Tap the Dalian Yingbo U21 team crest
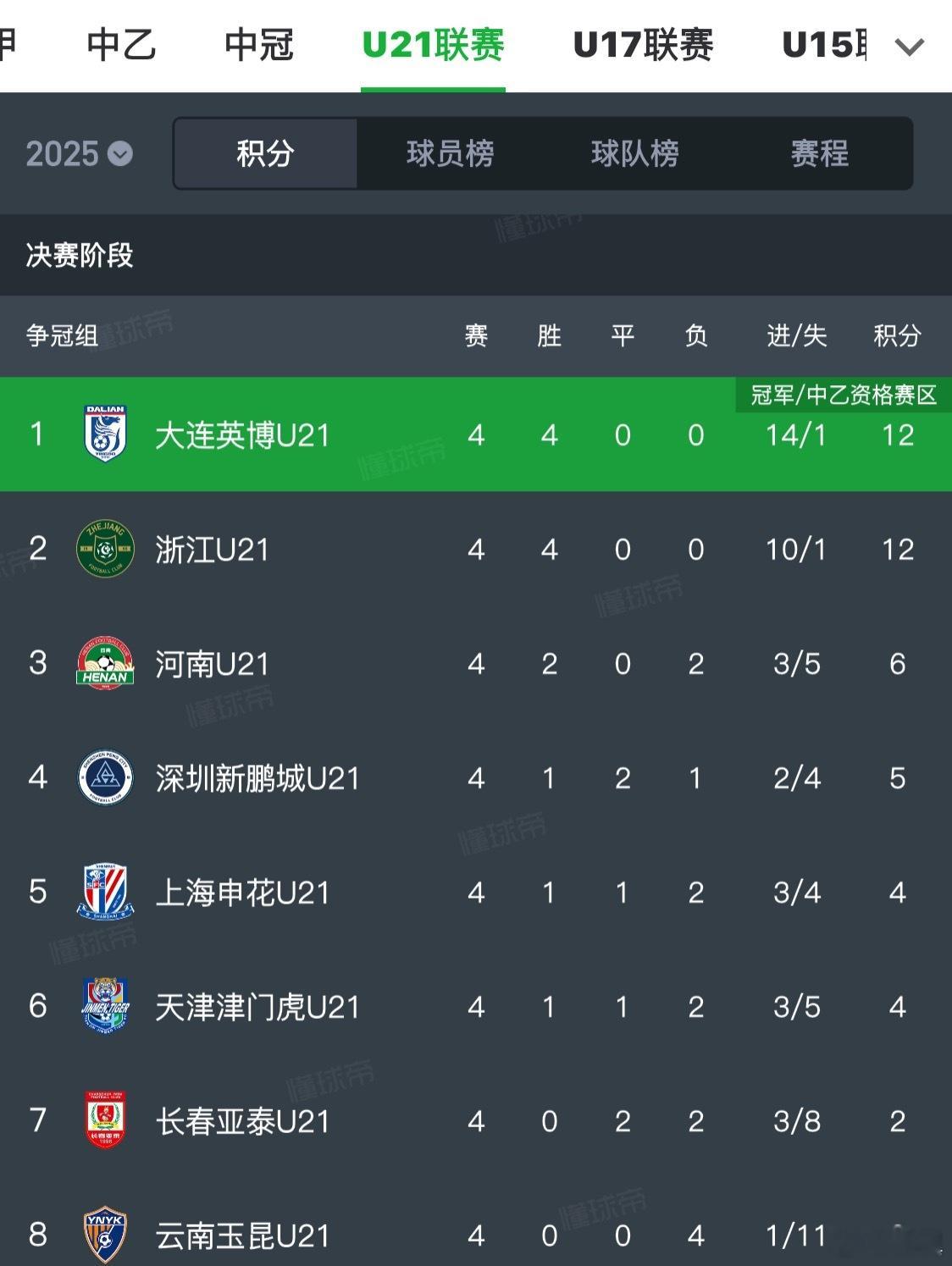Image resolution: width=952 pixels, height=1266 pixels. (106, 434)
